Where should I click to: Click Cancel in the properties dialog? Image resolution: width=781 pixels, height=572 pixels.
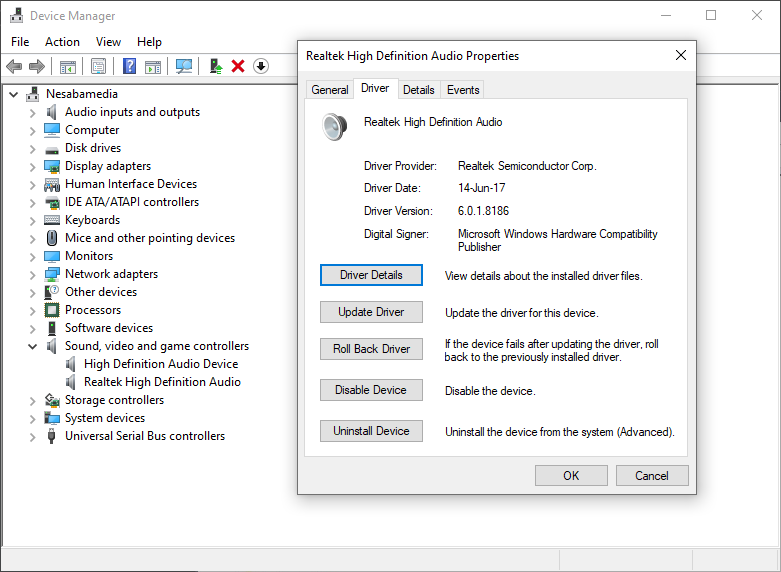point(651,476)
